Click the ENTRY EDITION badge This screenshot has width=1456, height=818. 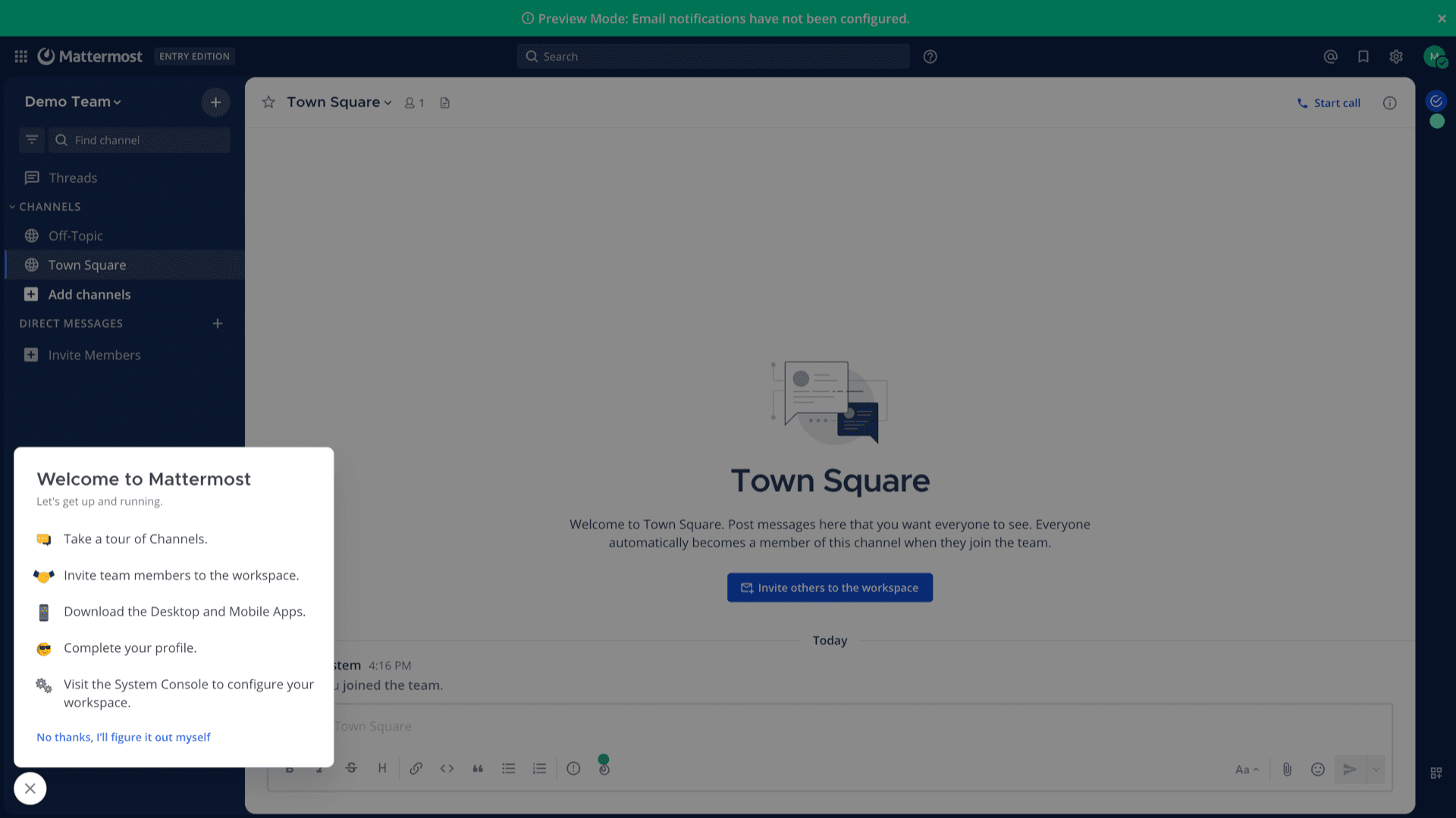pyautogui.click(x=194, y=56)
